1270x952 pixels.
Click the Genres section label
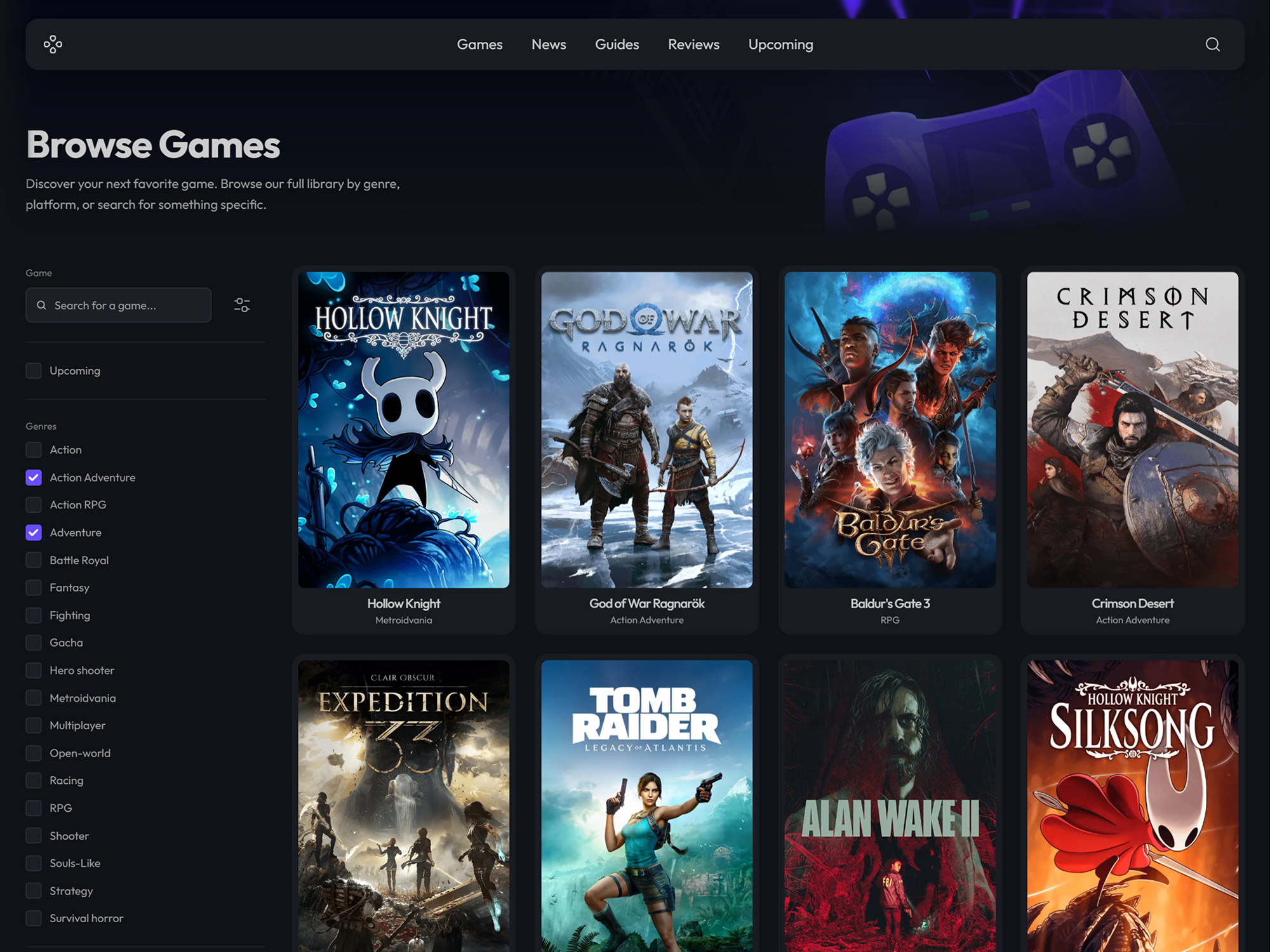[41, 426]
